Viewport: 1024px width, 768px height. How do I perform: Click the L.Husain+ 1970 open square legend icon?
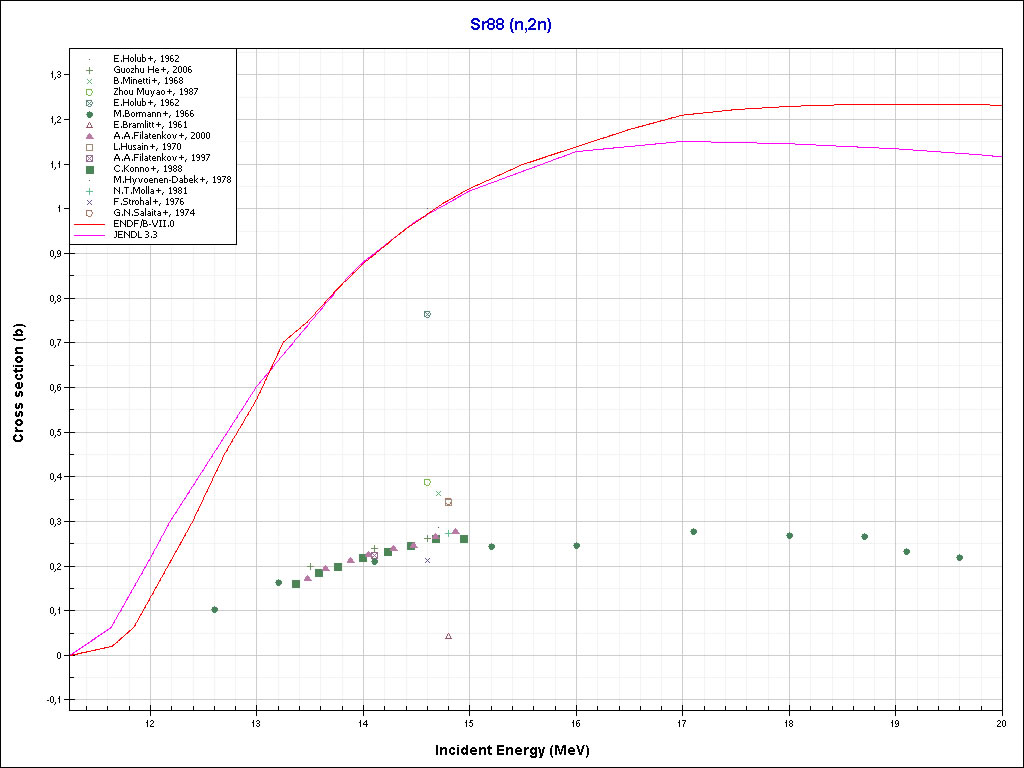[89, 147]
